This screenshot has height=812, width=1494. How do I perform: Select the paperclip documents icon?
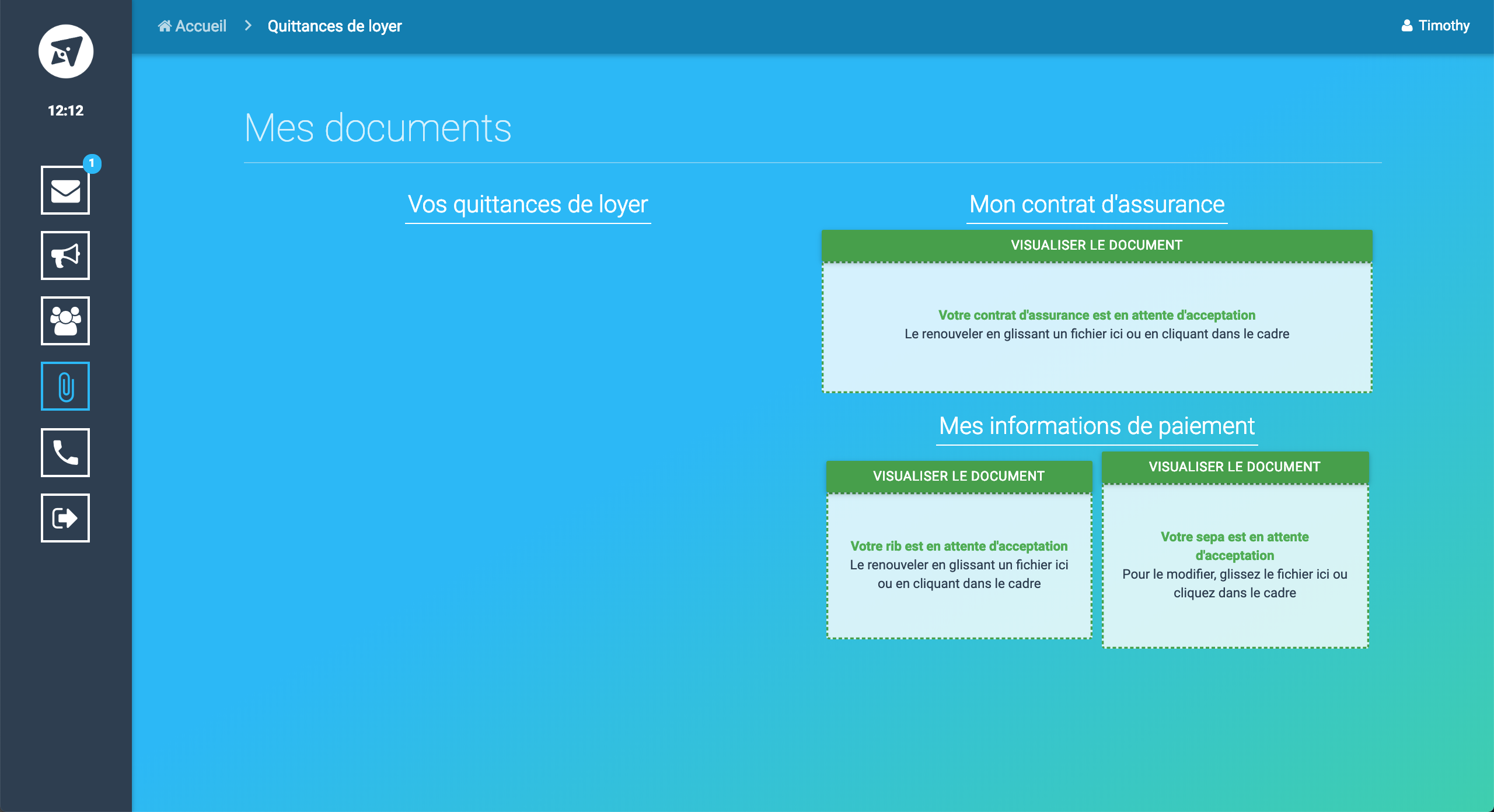(65, 386)
